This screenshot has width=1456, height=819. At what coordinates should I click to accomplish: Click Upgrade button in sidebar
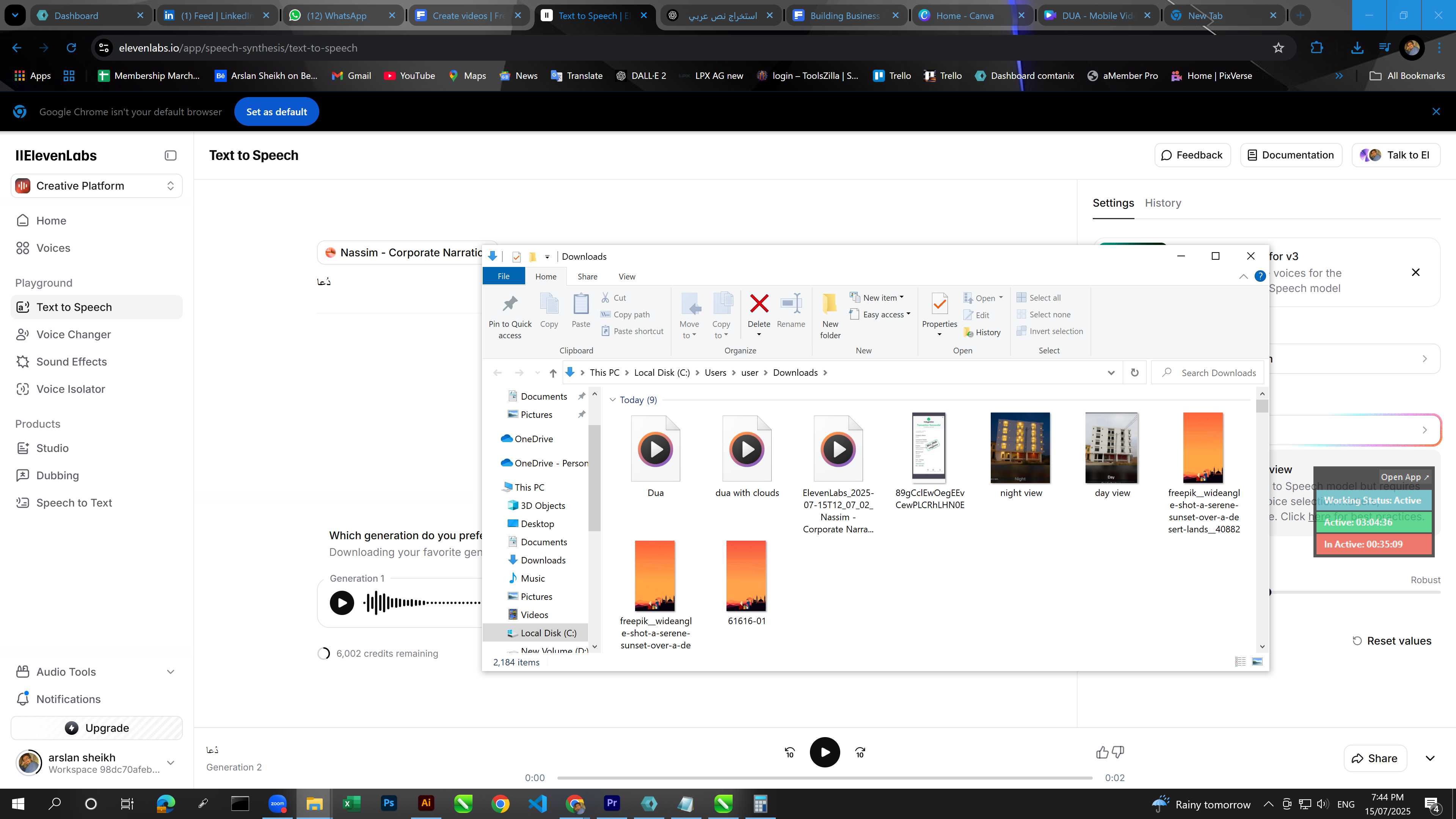97,728
